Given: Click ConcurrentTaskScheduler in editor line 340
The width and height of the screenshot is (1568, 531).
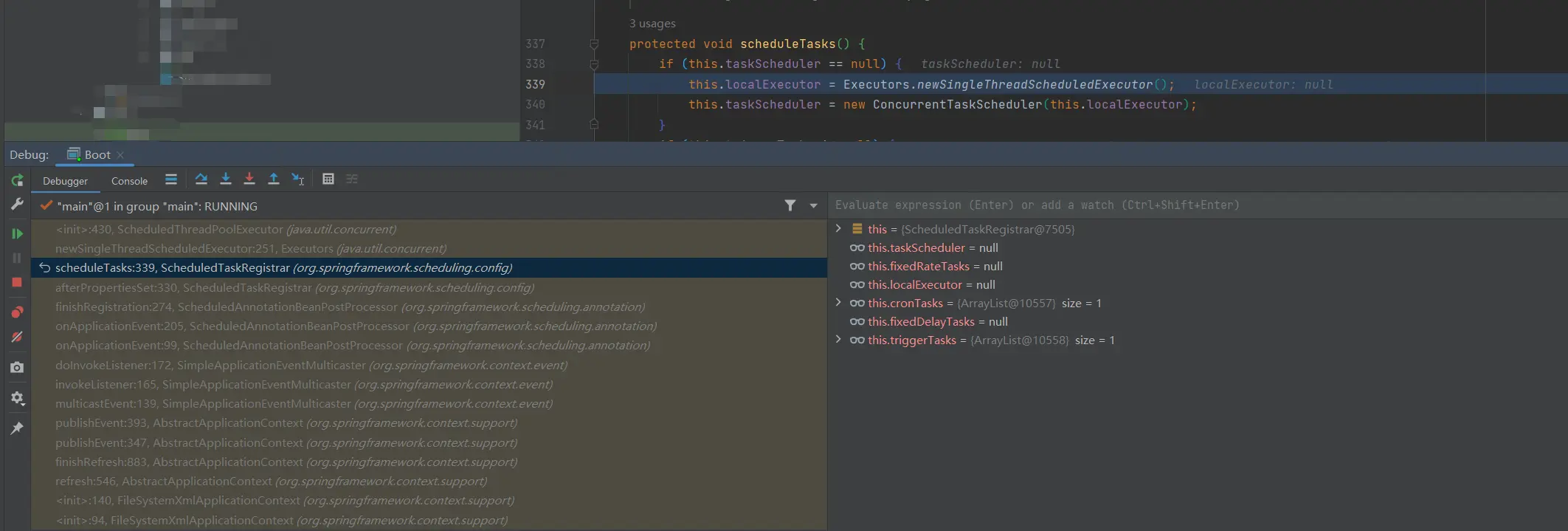Looking at the screenshot, I should (x=957, y=105).
